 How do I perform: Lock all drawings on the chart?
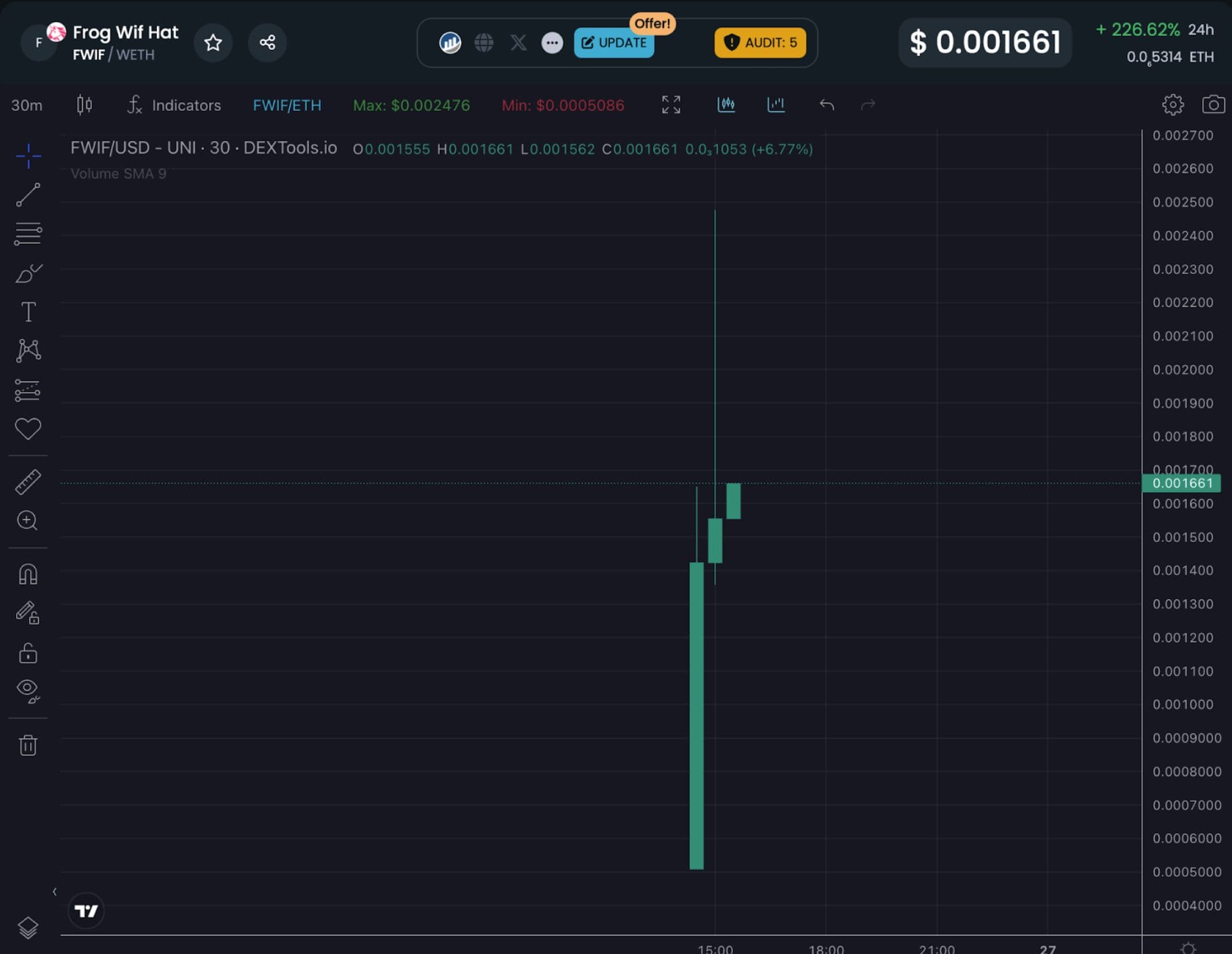(x=27, y=654)
